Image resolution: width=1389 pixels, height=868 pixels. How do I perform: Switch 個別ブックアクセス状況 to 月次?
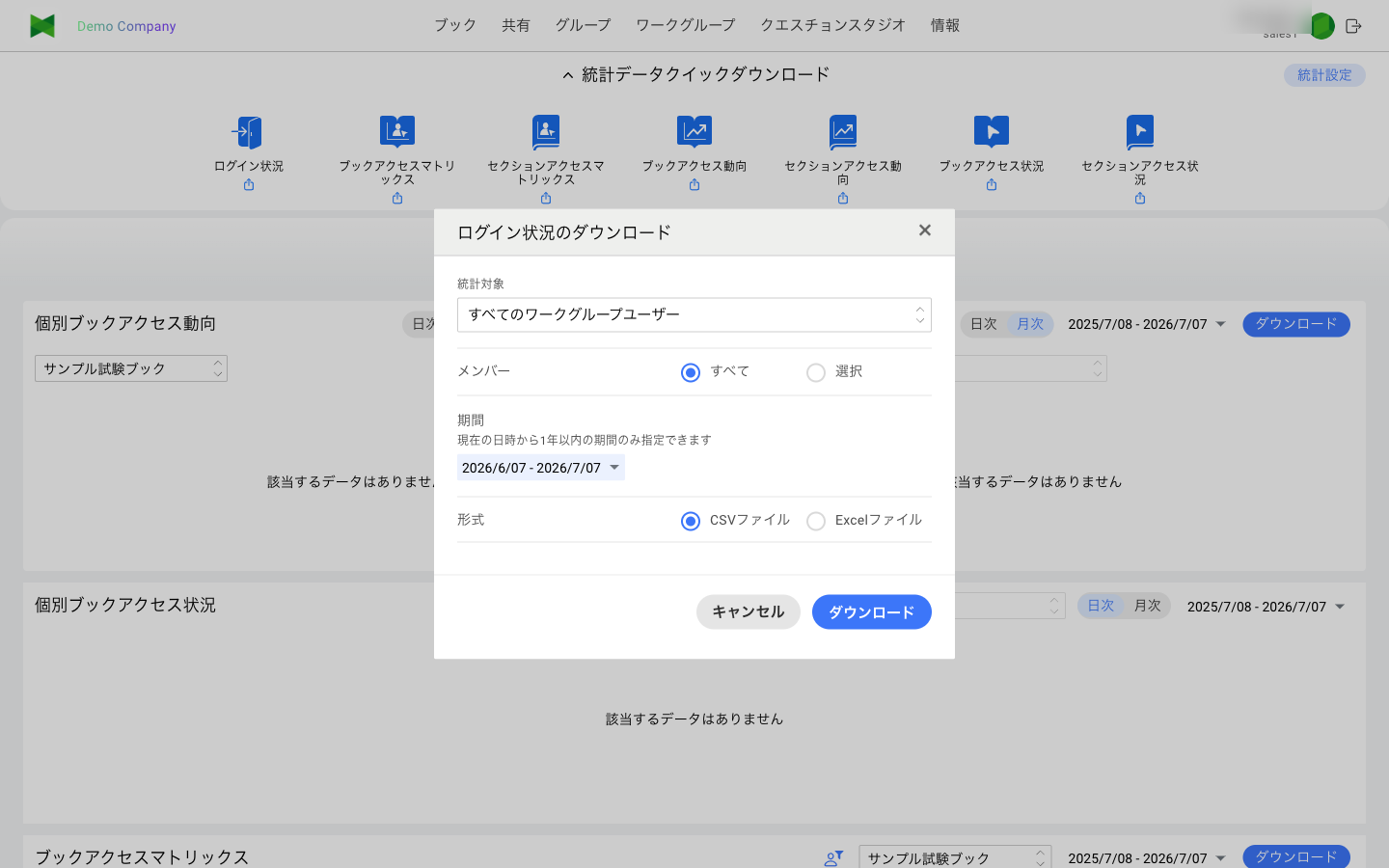[1147, 606]
